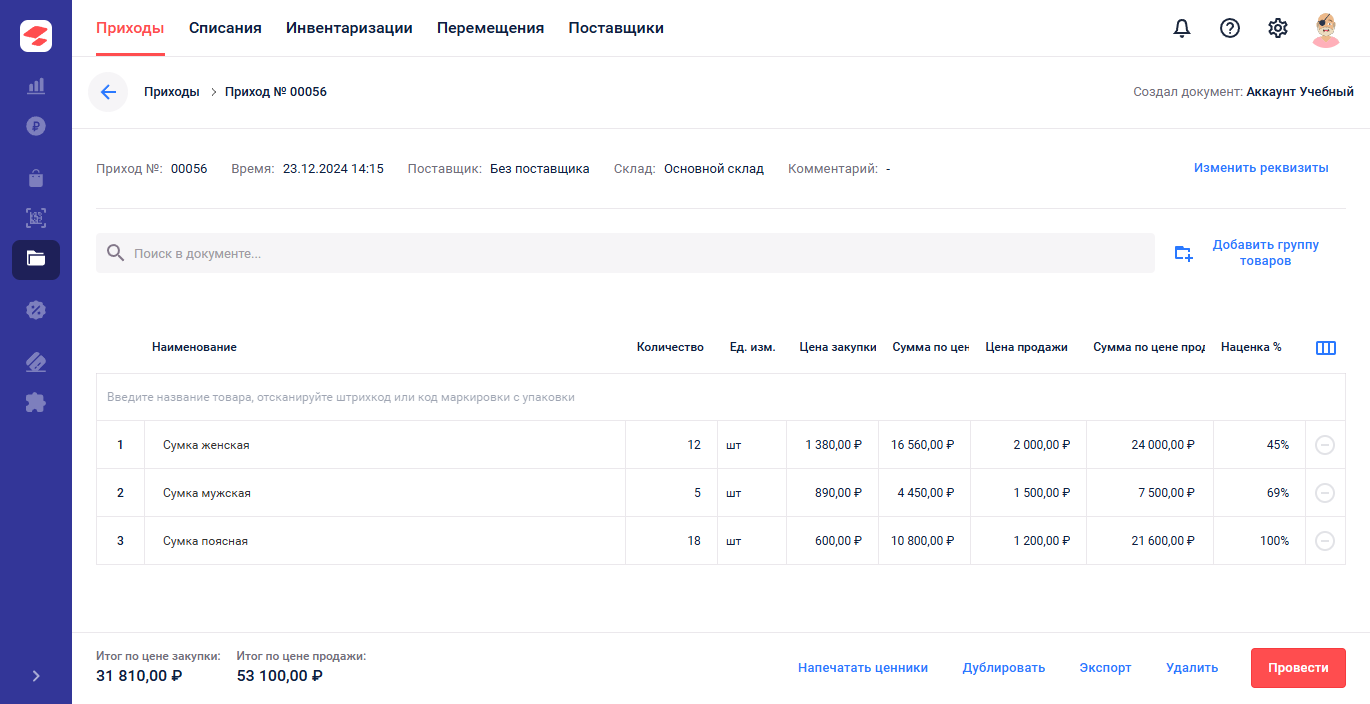Click the puzzle piece integrations icon

pos(36,402)
